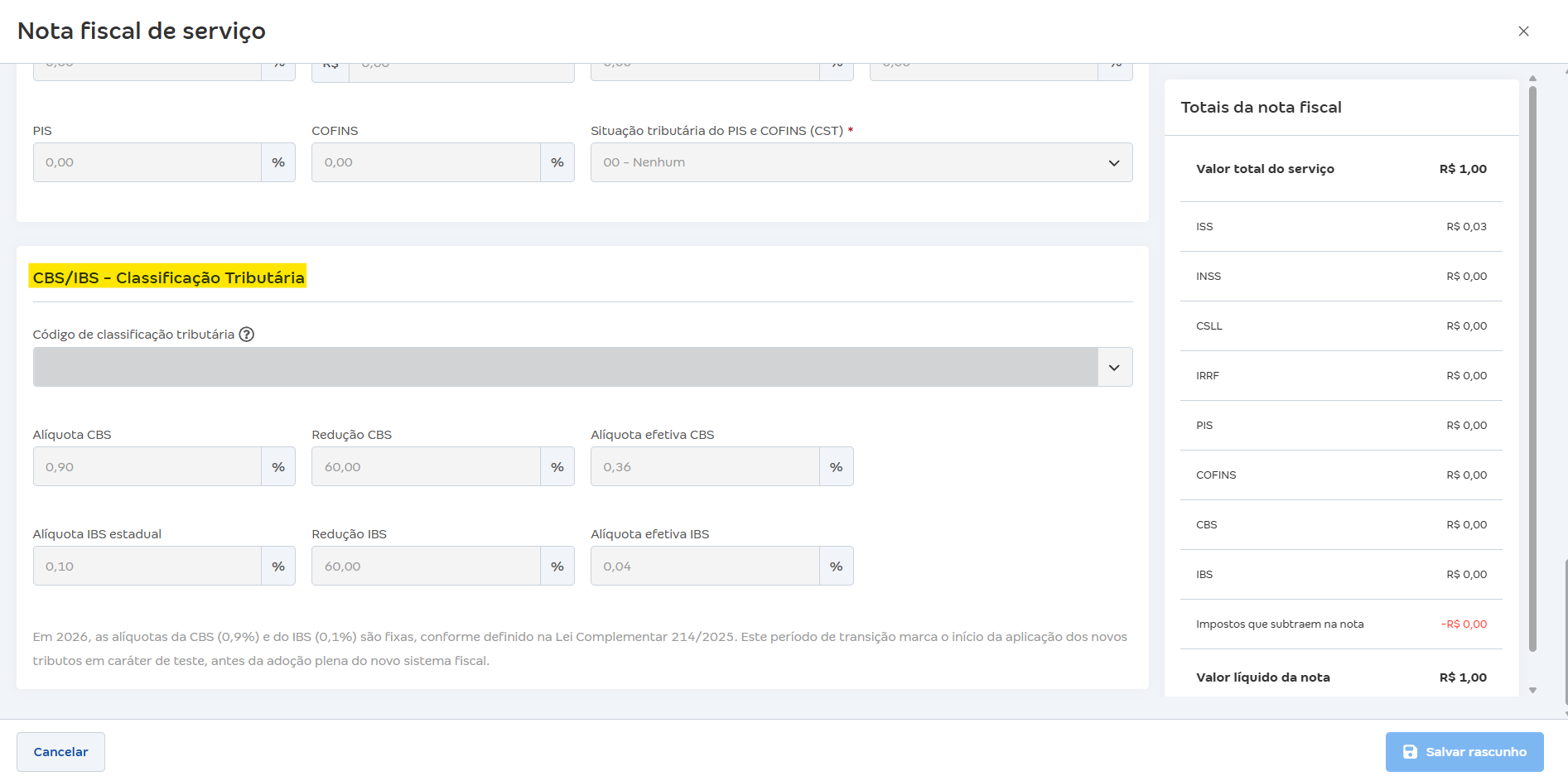Click the Alíquota efetiva IBS field

705,566
